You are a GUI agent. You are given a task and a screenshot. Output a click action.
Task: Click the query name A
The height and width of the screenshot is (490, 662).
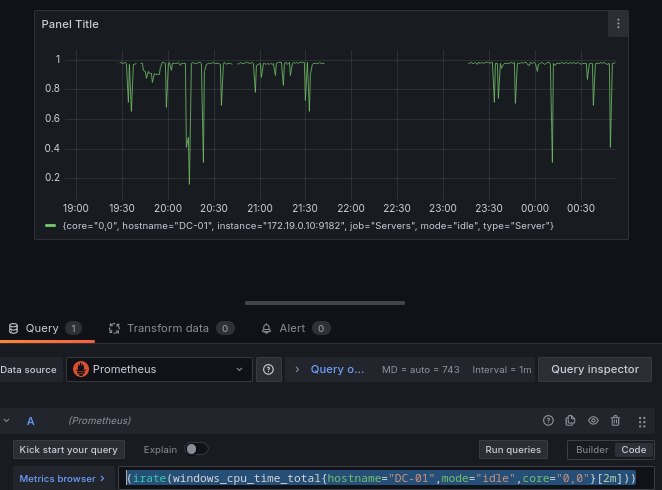pyautogui.click(x=30, y=421)
